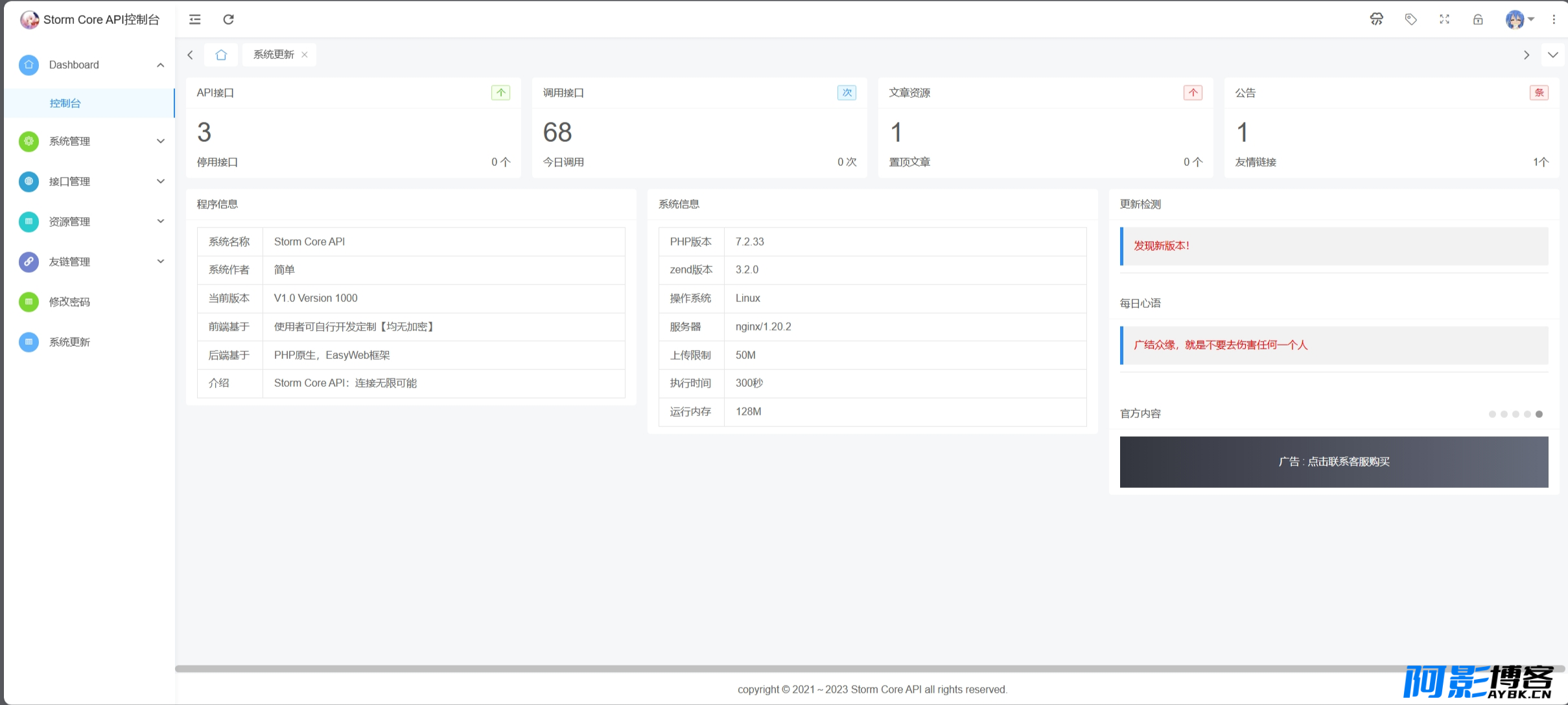
Task: Click the 接口管理 globe icon
Action: pos(29,181)
